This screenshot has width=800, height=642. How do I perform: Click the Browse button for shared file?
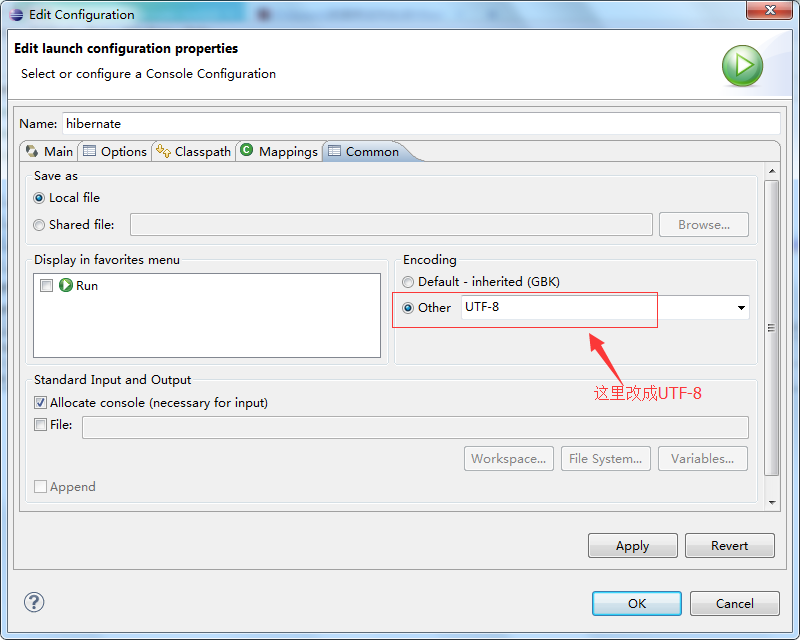coord(703,224)
